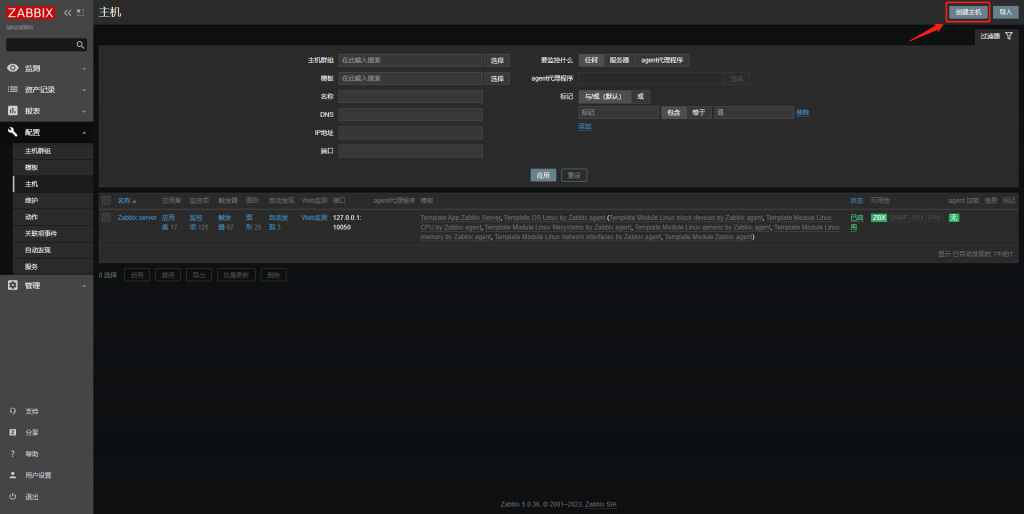The width and height of the screenshot is (1024, 514).
Task: Click the ZABBIX logo
Action: (30, 12)
